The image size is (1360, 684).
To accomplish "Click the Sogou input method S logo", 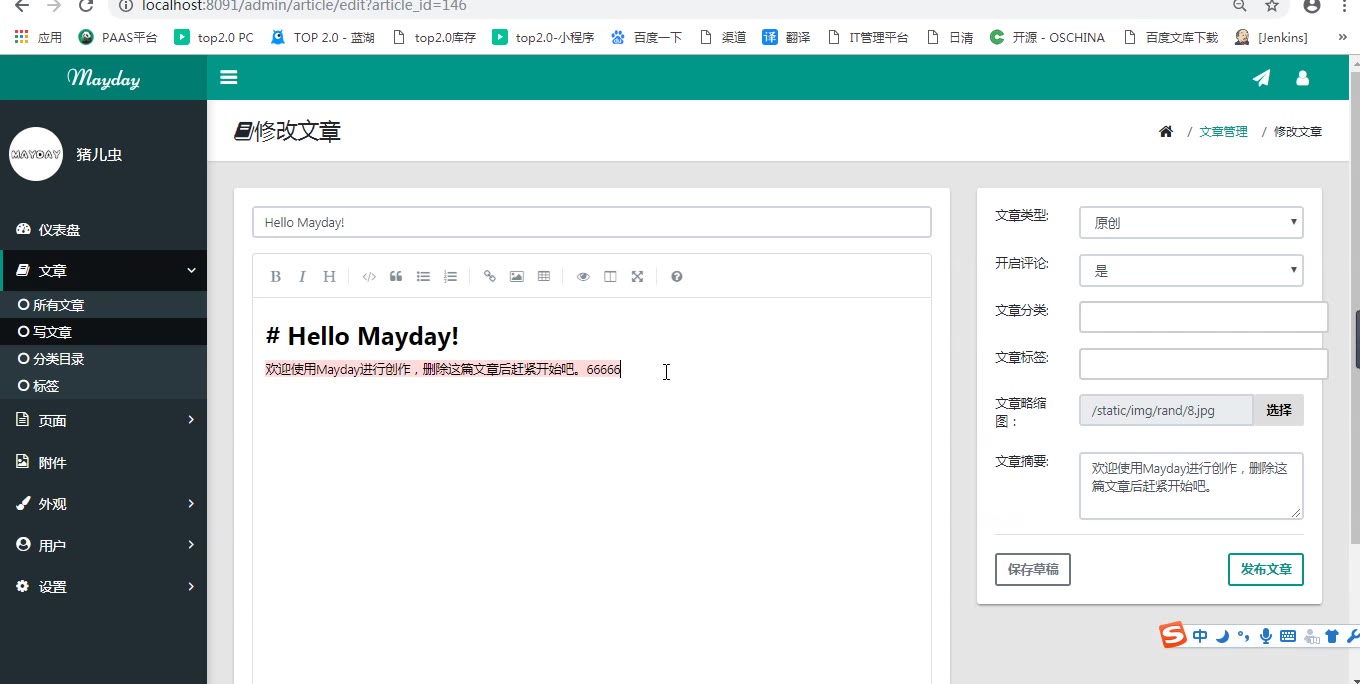I will 1173,635.
